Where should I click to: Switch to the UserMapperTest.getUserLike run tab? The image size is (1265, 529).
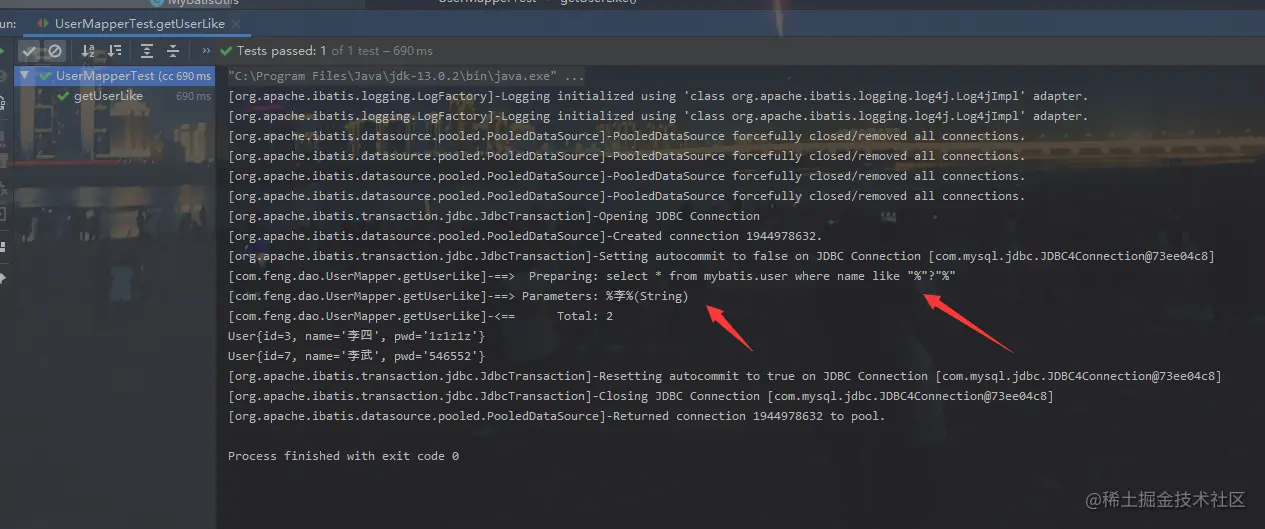click(139, 23)
